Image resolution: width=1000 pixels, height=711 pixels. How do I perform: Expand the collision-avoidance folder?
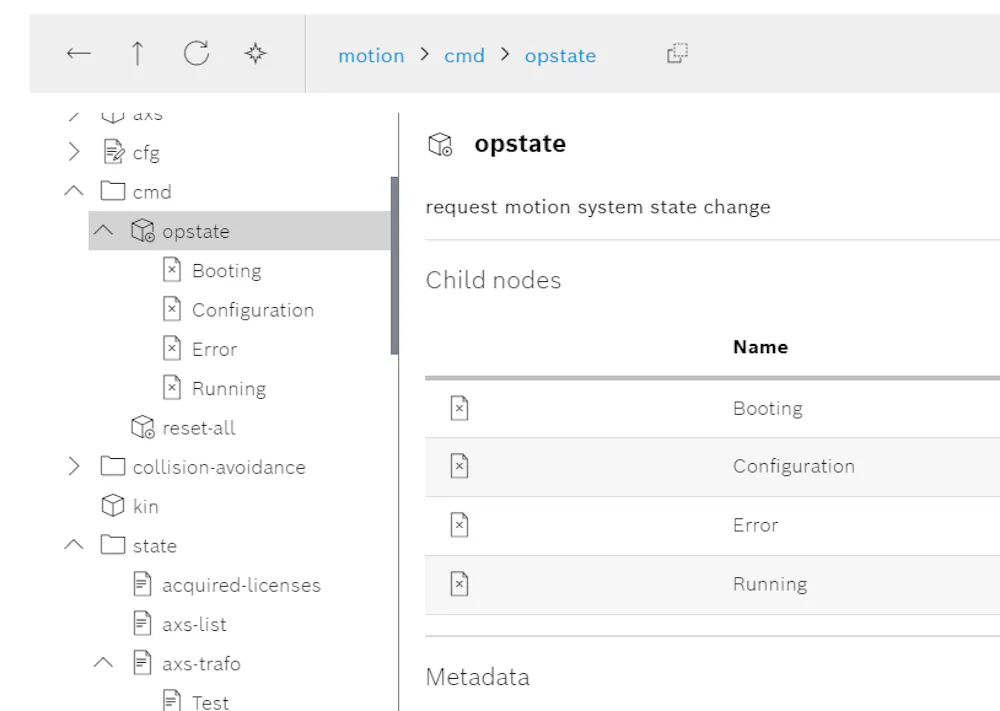[x=76, y=466]
